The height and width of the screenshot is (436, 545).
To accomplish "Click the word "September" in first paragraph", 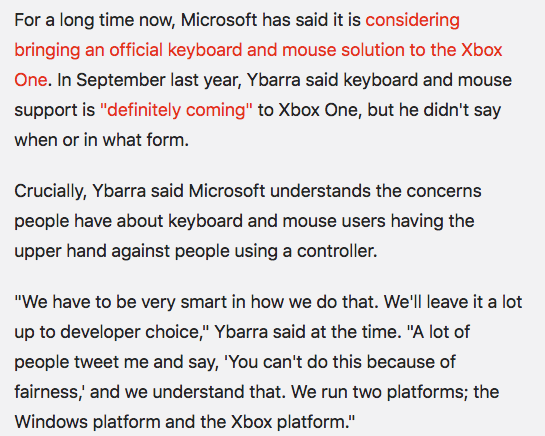I will 121,80.
